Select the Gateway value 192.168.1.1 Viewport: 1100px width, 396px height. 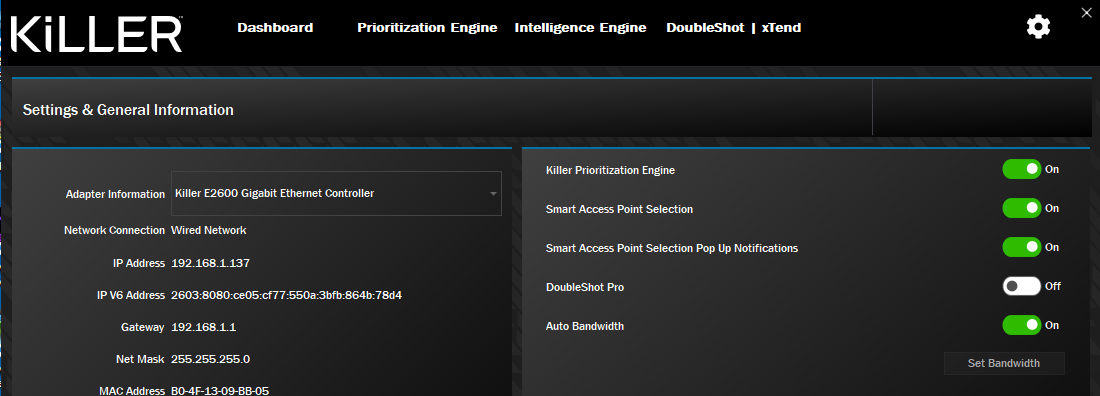click(x=203, y=327)
